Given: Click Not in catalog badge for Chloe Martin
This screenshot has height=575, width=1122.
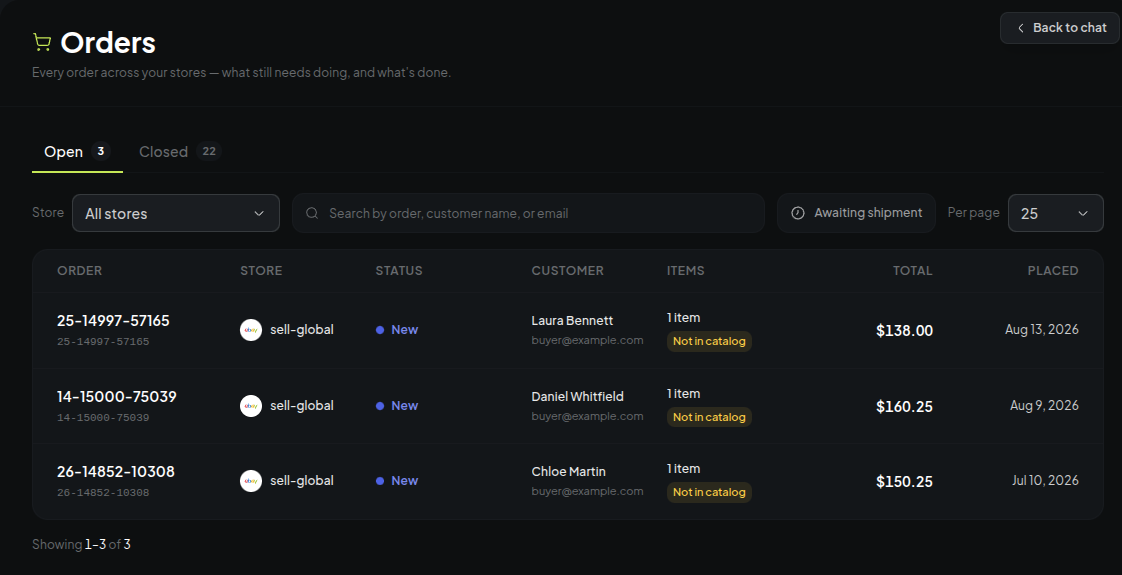Looking at the screenshot, I should [709, 492].
